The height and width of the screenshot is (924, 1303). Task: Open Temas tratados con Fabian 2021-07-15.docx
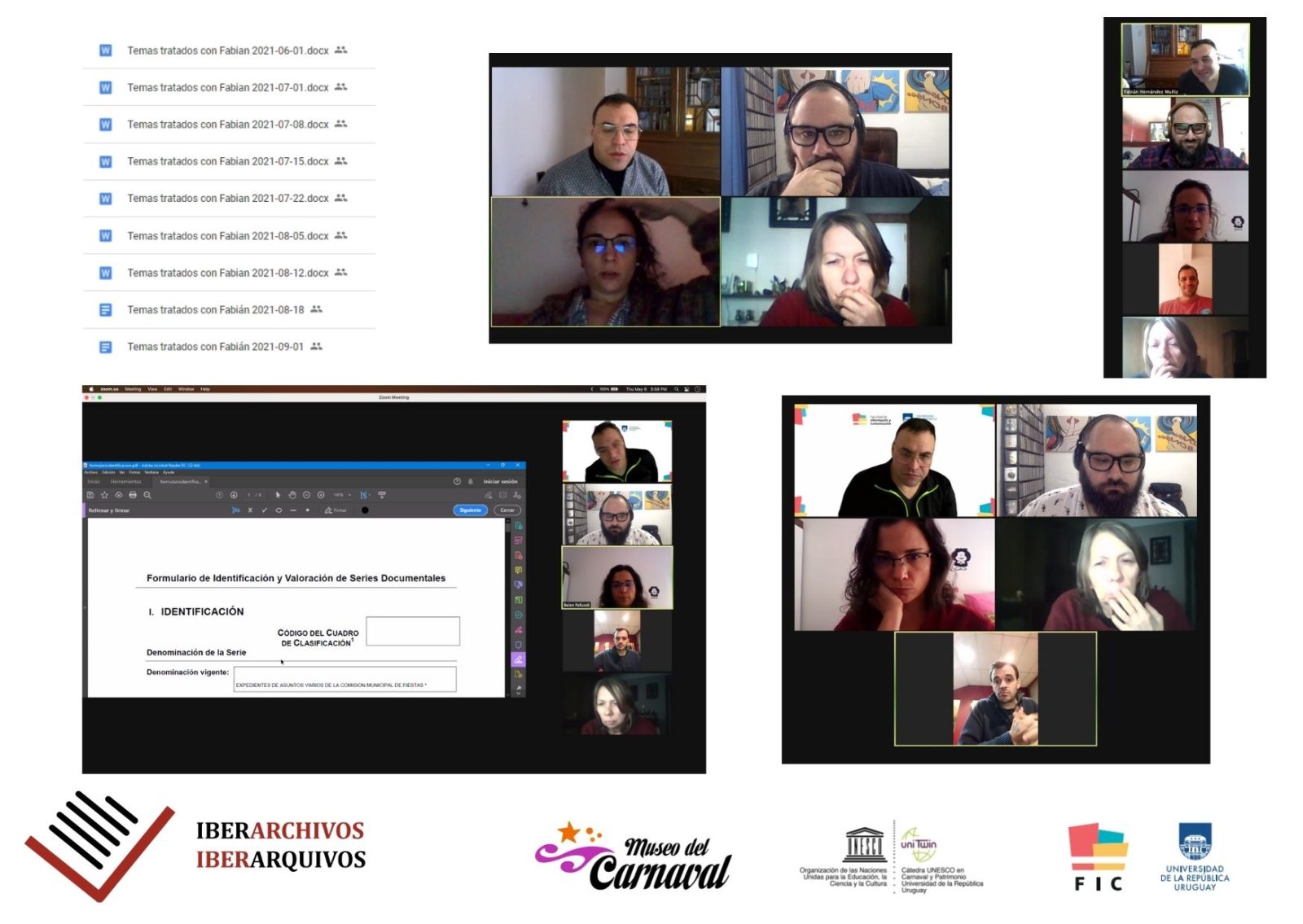coord(228,162)
